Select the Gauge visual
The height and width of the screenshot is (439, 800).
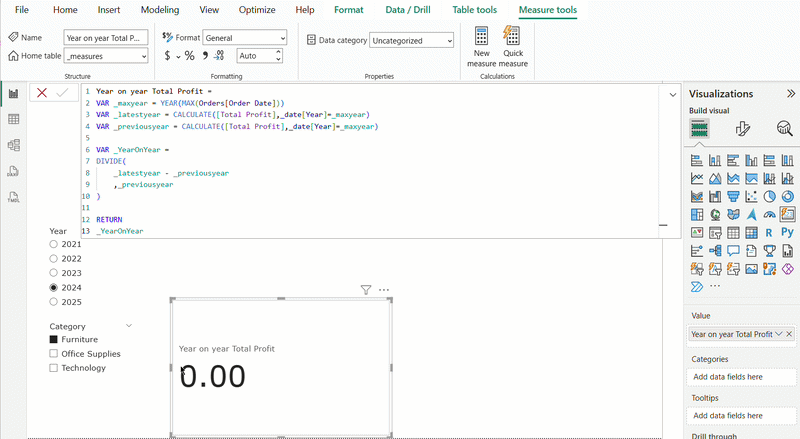pyautogui.click(x=769, y=214)
